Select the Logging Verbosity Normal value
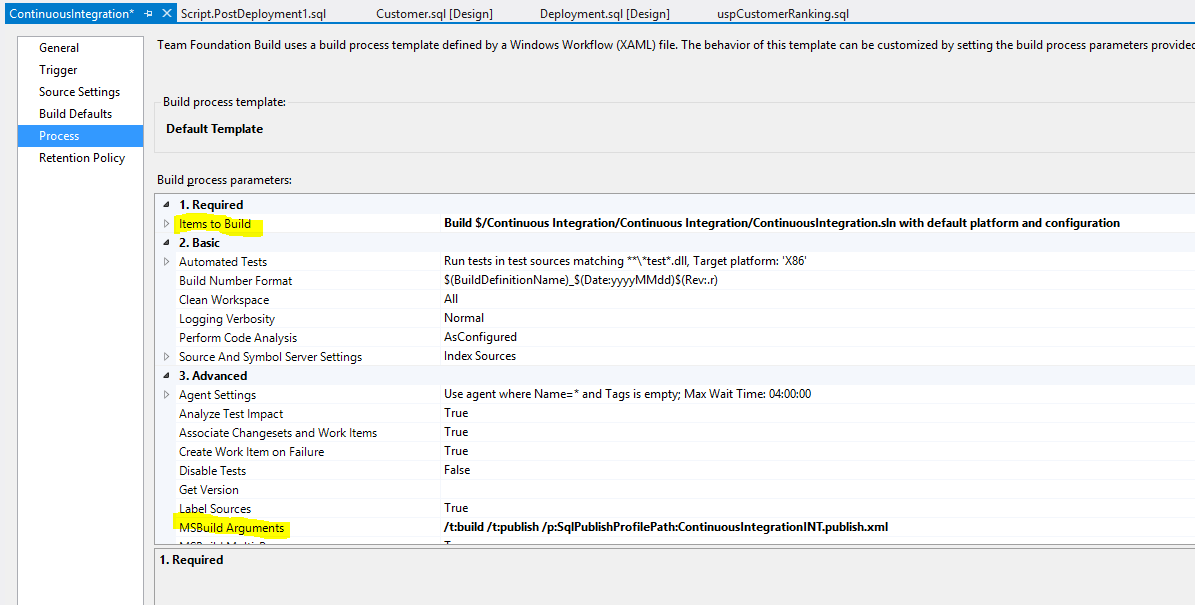The height and width of the screenshot is (605, 1195). click(464, 318)
